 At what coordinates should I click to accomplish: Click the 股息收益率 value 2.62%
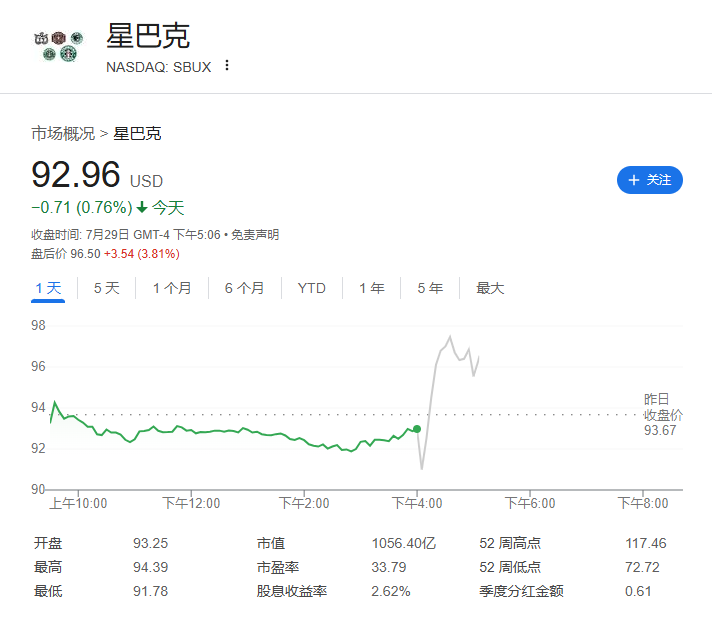point(391,591)
